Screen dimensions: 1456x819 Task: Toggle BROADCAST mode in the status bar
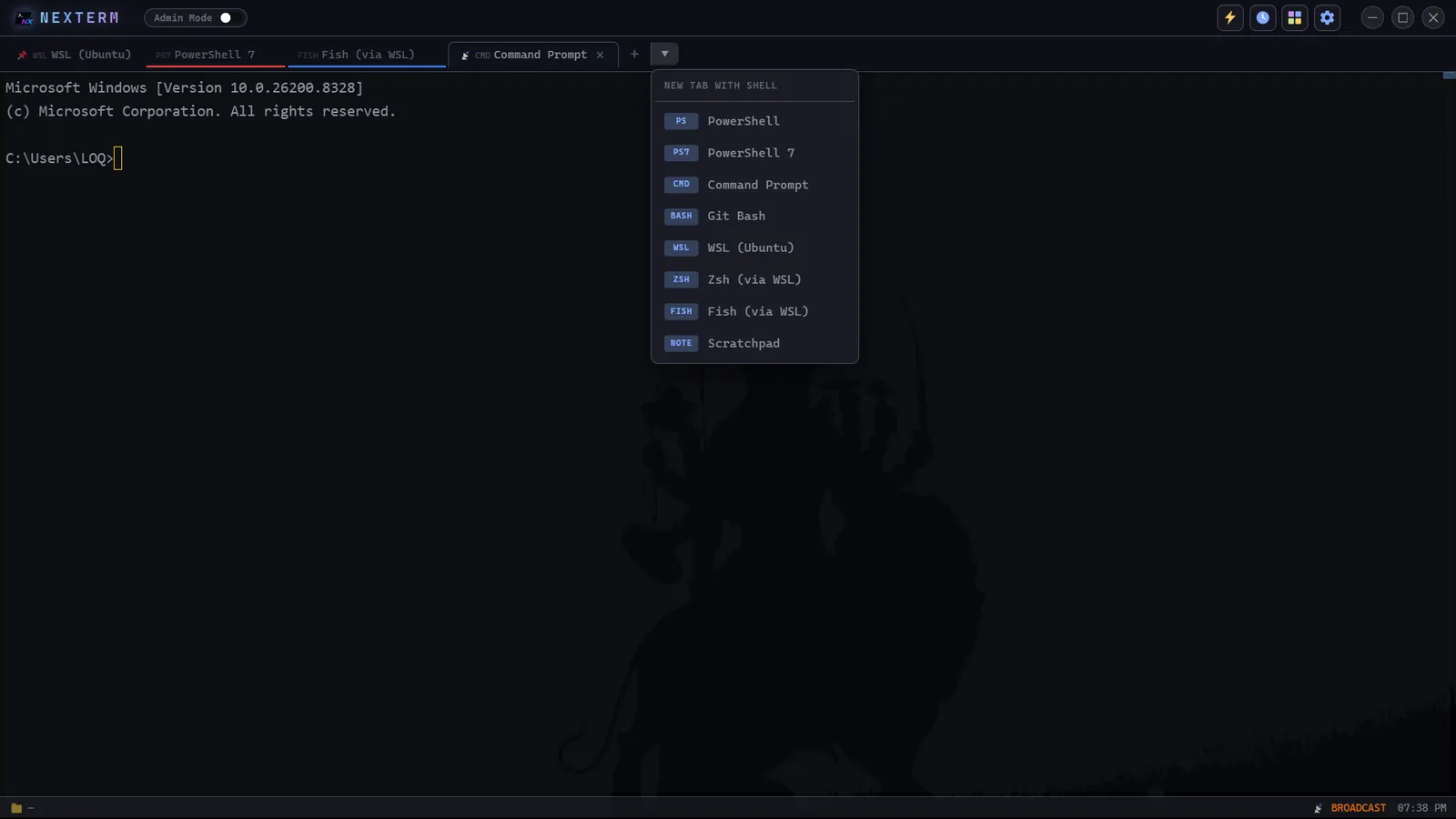pyautogui.click(x=1358, y=808)
